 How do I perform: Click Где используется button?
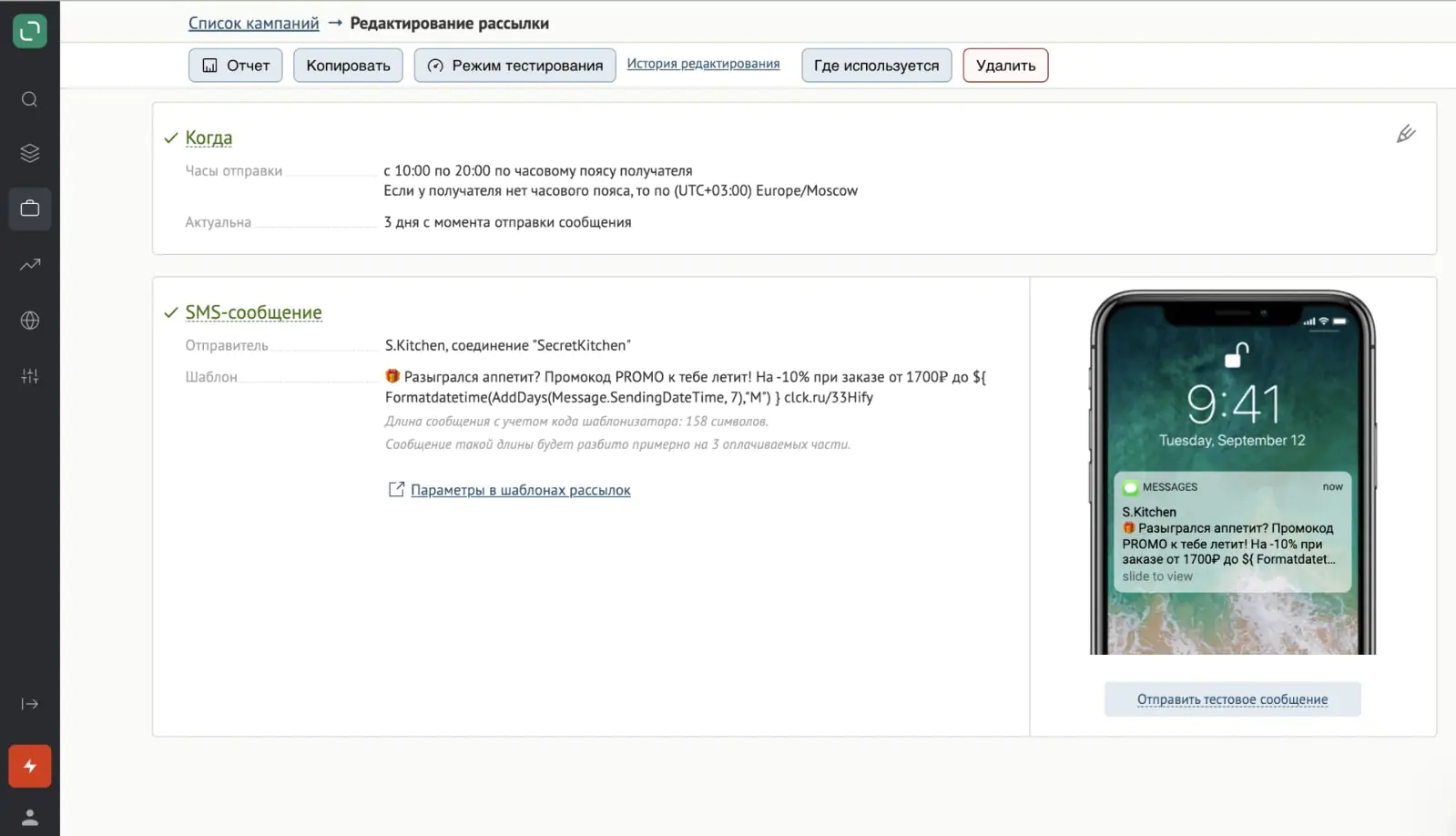click(x=876, y=66)
